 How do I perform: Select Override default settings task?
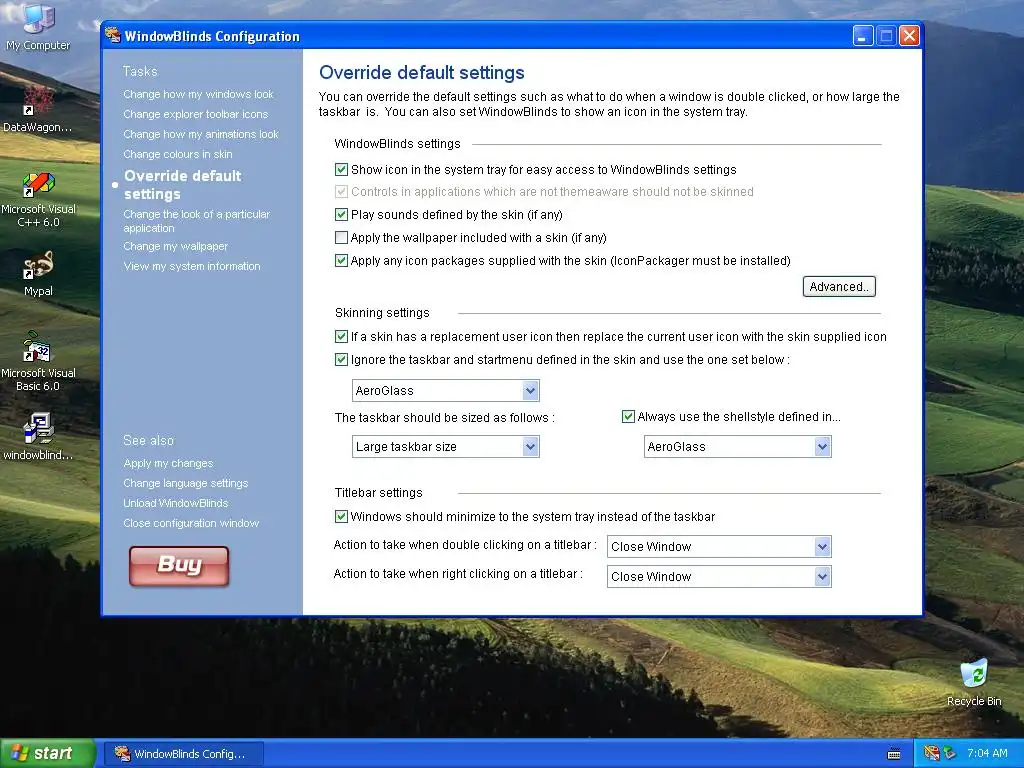tap(183, 185)
